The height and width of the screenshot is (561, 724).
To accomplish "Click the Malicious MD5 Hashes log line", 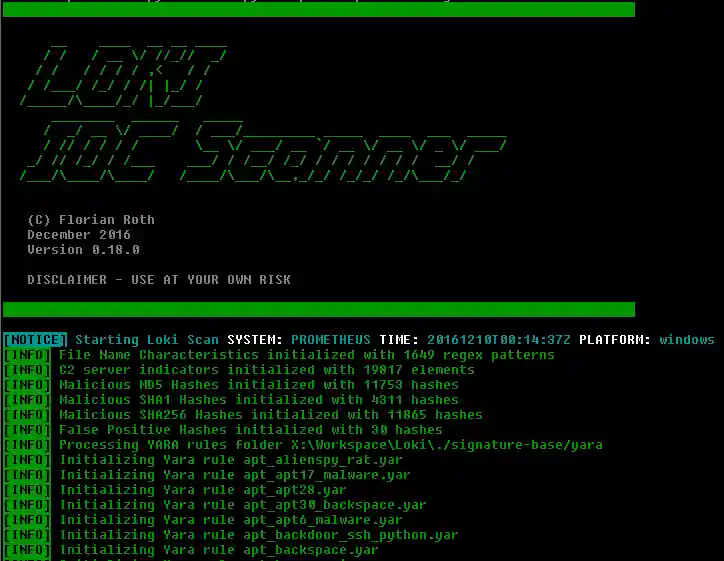I will click(259, 385).
